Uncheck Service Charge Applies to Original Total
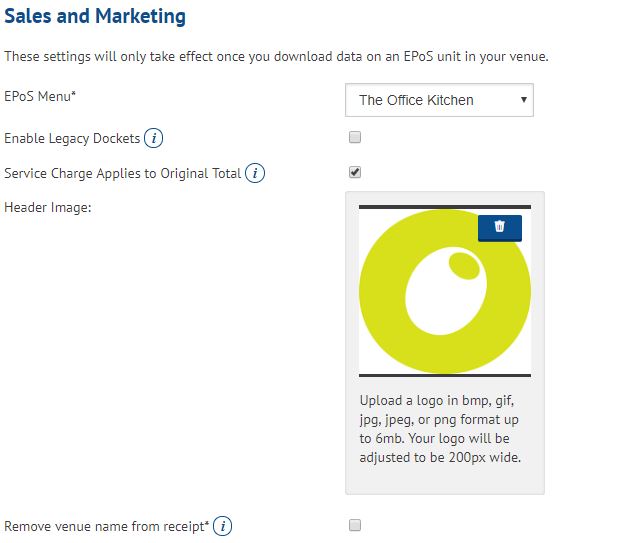 (x=355, y=172)
